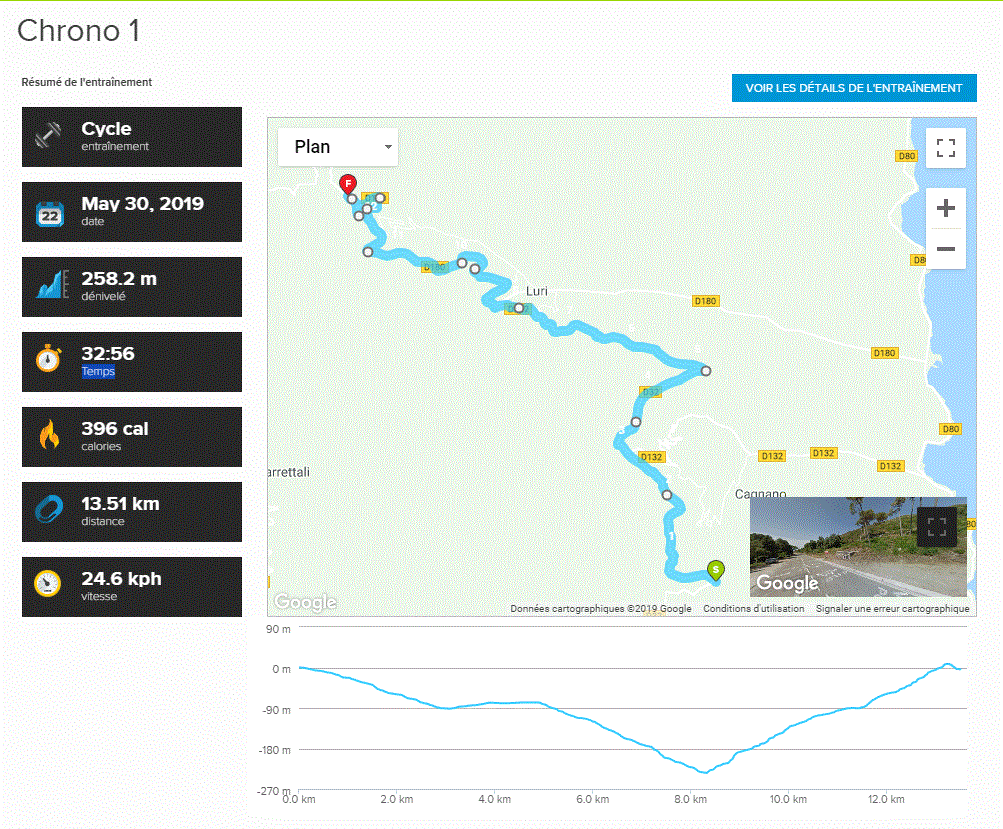Open Conditions d'utilisation link
Image resolution: width=1003 pixels, height=829 pixels.
[x=754, y=608]
